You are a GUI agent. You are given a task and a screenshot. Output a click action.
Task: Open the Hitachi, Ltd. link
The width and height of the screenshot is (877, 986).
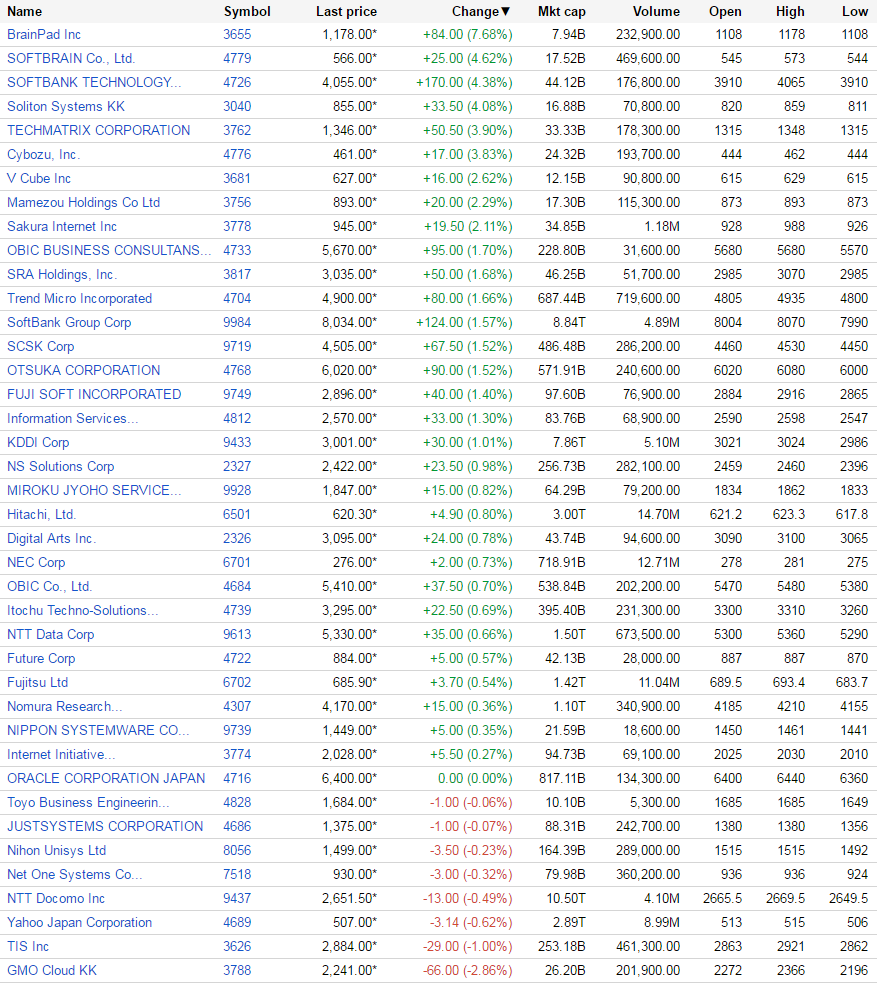tap(41, 514)
